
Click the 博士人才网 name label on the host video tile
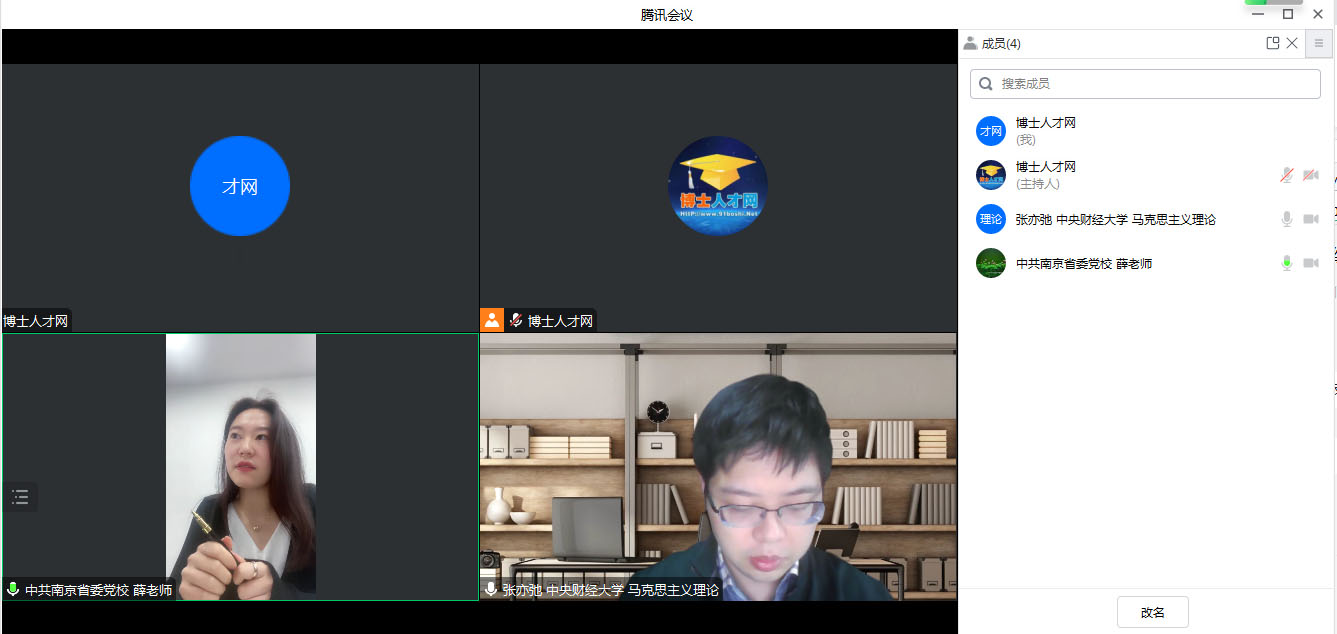click(560, 321)
